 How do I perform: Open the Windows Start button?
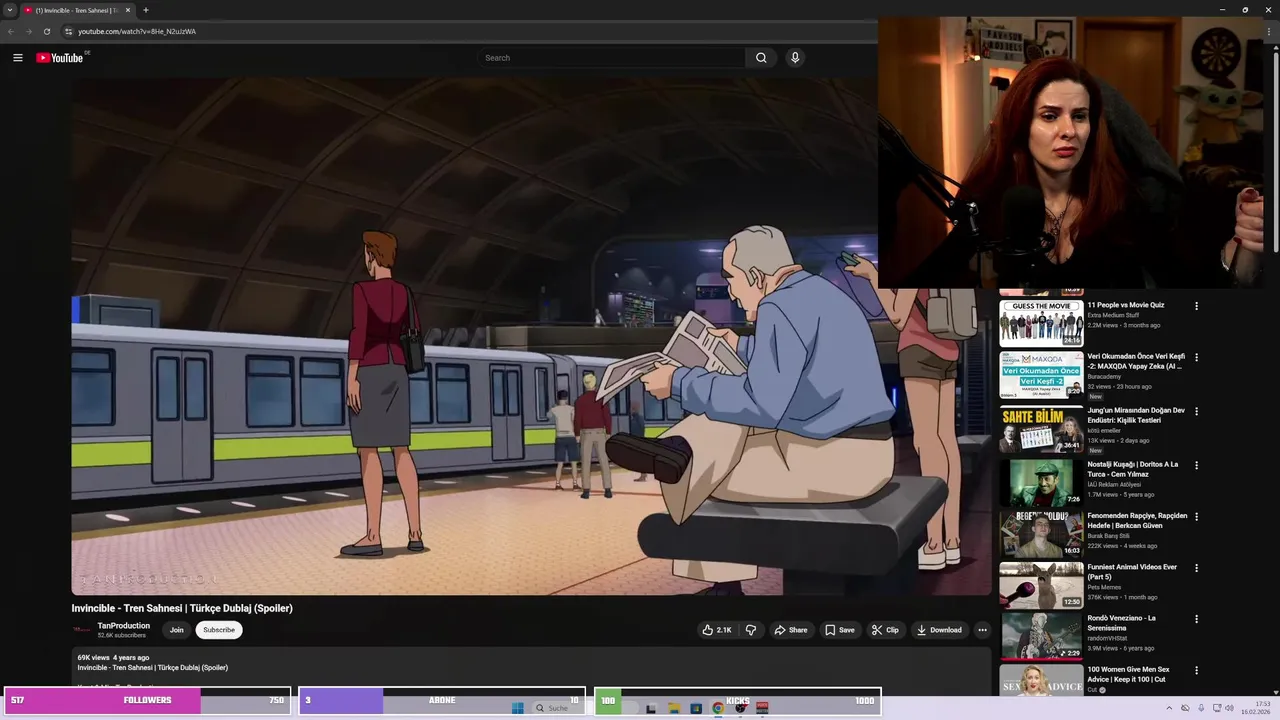(517, 708)
